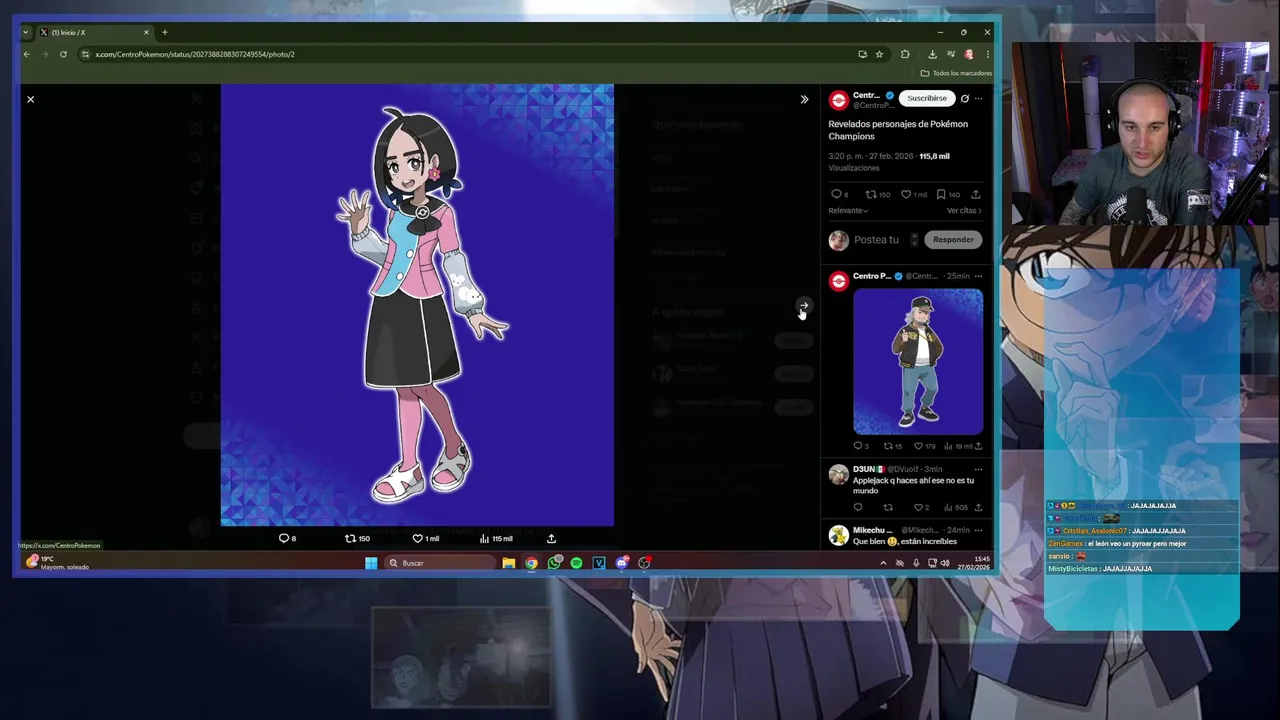Bookmark the page with star icon

pos(879,54)
